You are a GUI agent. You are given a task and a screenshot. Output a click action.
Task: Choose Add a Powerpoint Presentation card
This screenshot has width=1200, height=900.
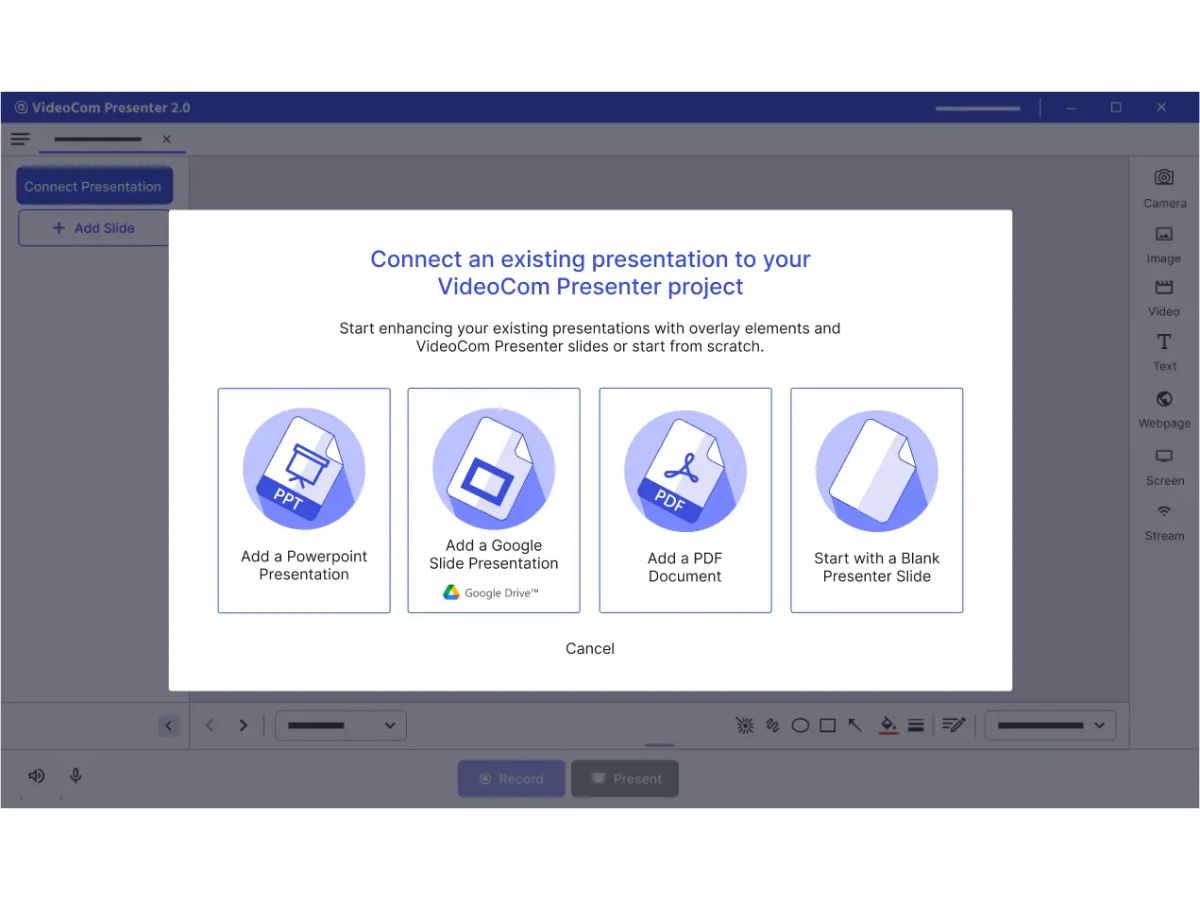(x=304, y=500)
